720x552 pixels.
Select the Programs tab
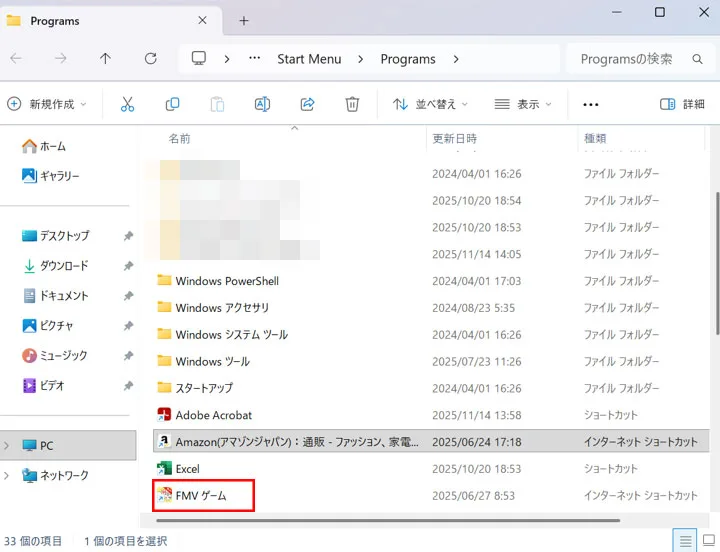click(106, 21)
